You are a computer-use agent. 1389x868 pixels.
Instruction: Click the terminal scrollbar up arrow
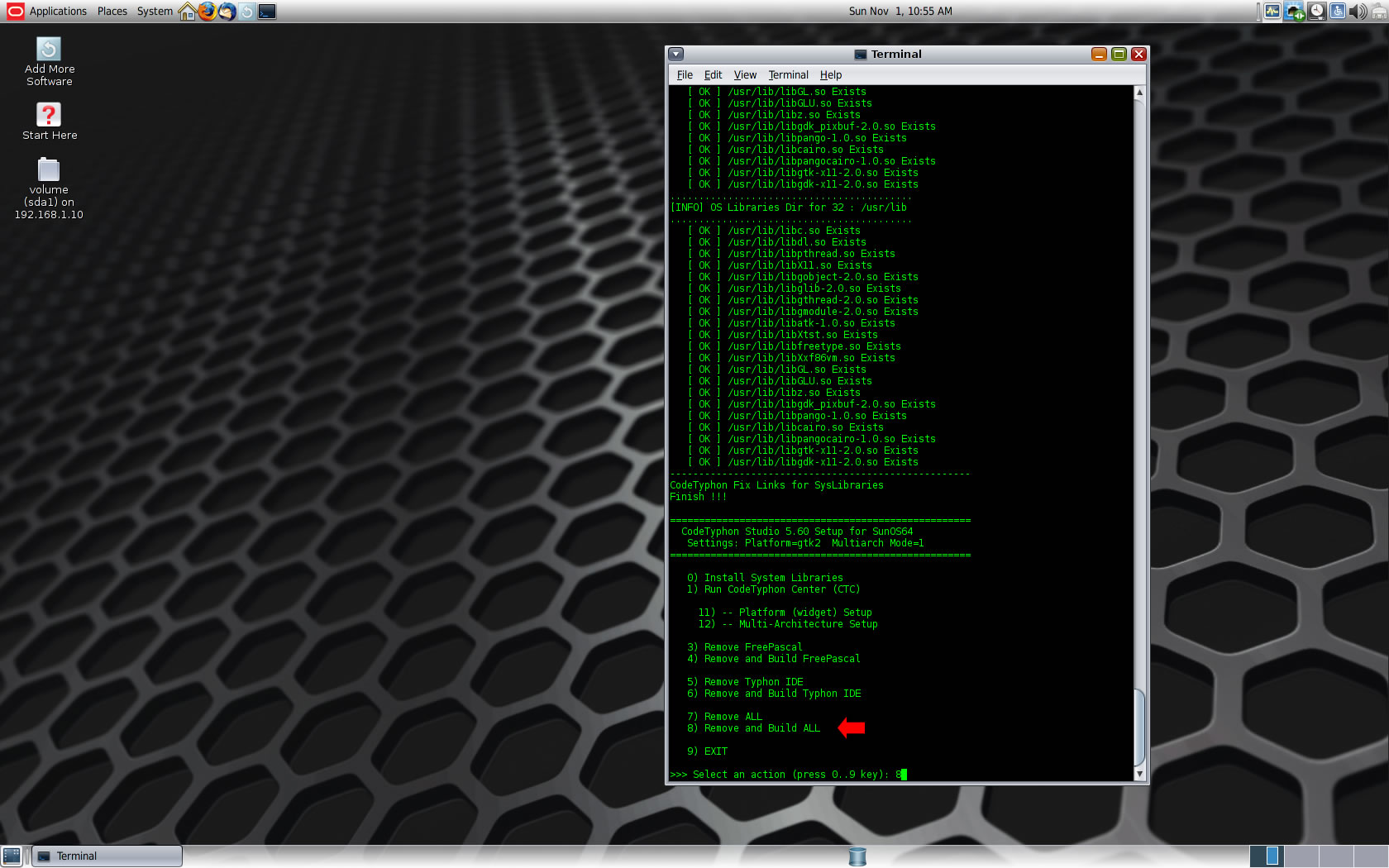coord(1139,93)
